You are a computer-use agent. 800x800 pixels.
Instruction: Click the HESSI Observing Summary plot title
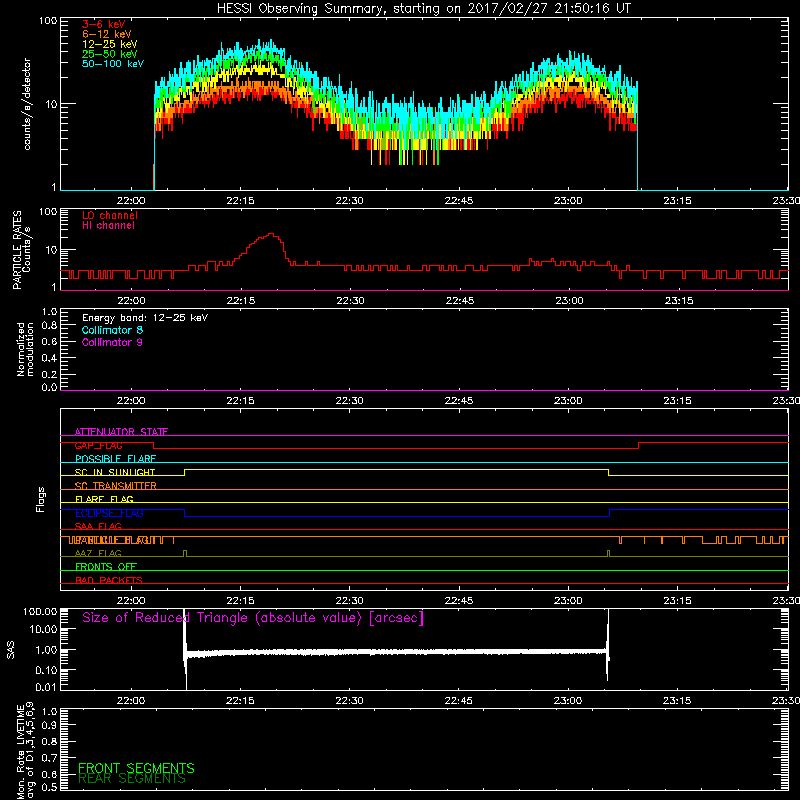point(423,9)
